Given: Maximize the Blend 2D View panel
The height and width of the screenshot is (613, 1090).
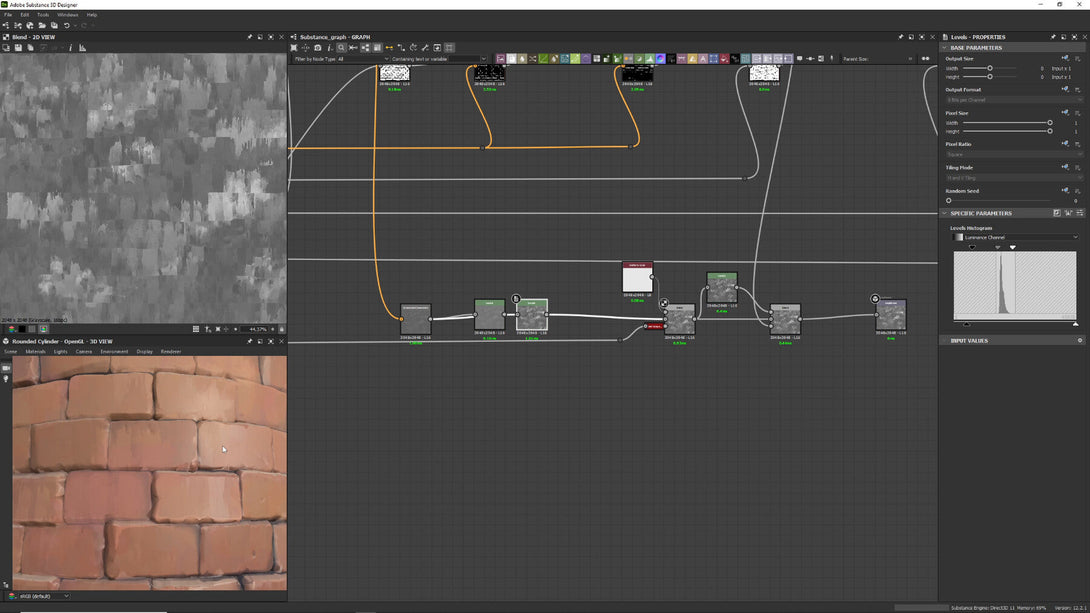Looking at the screenshot, I should pos(270,37).
